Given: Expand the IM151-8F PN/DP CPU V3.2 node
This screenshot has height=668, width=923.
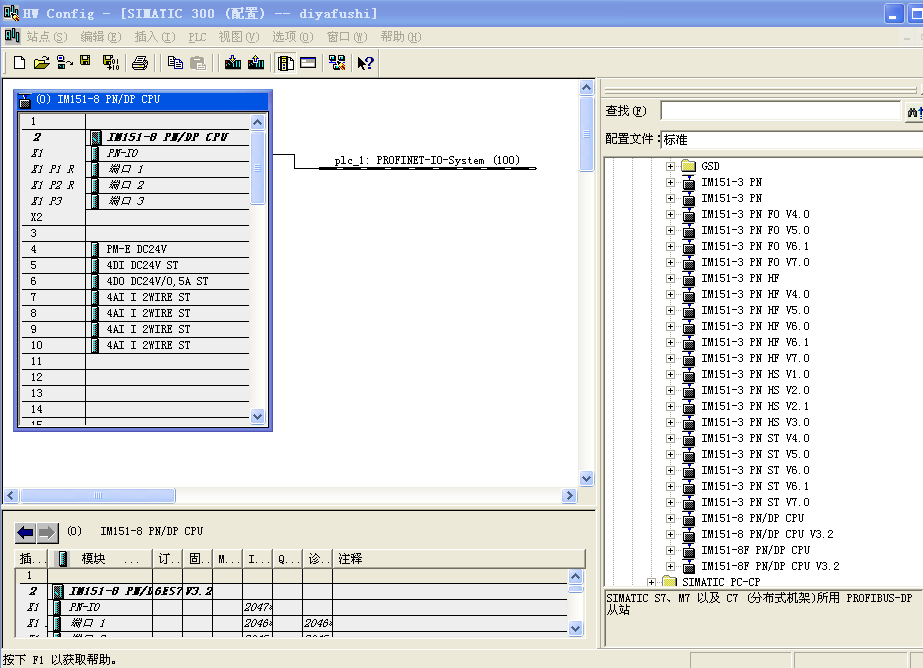Looking at the screenshot, I should (670, 566).
